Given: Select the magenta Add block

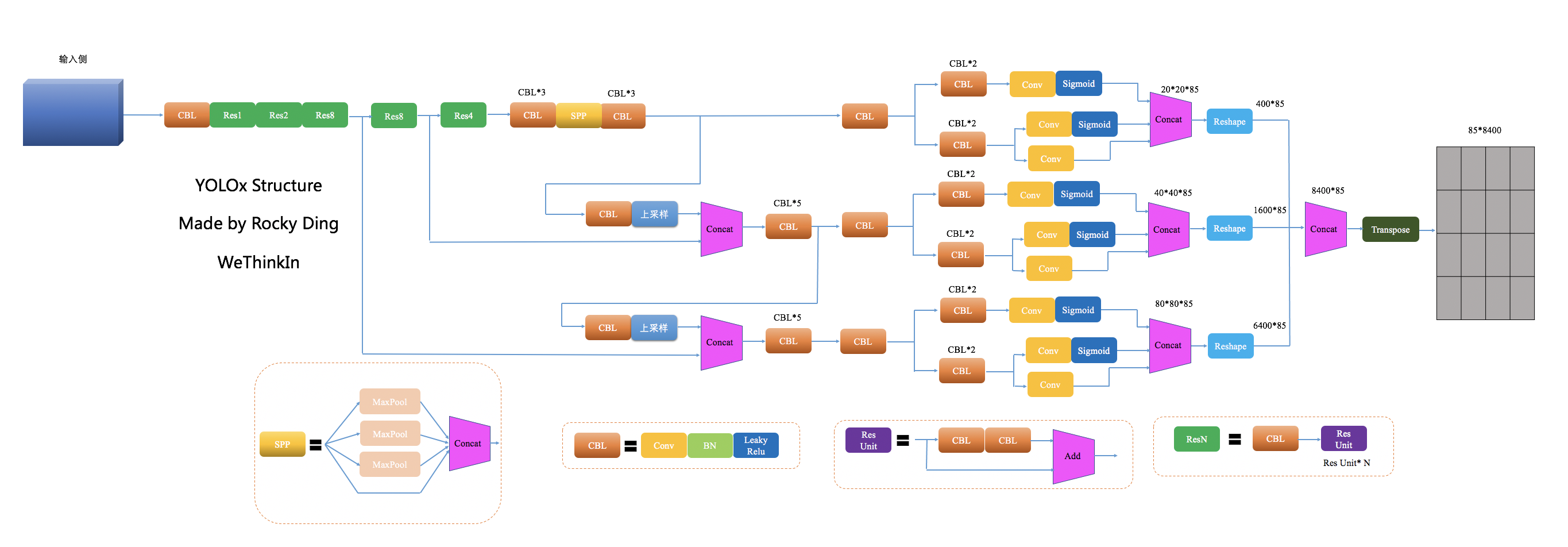Looking at the screenshot, I should [1073, 456].
